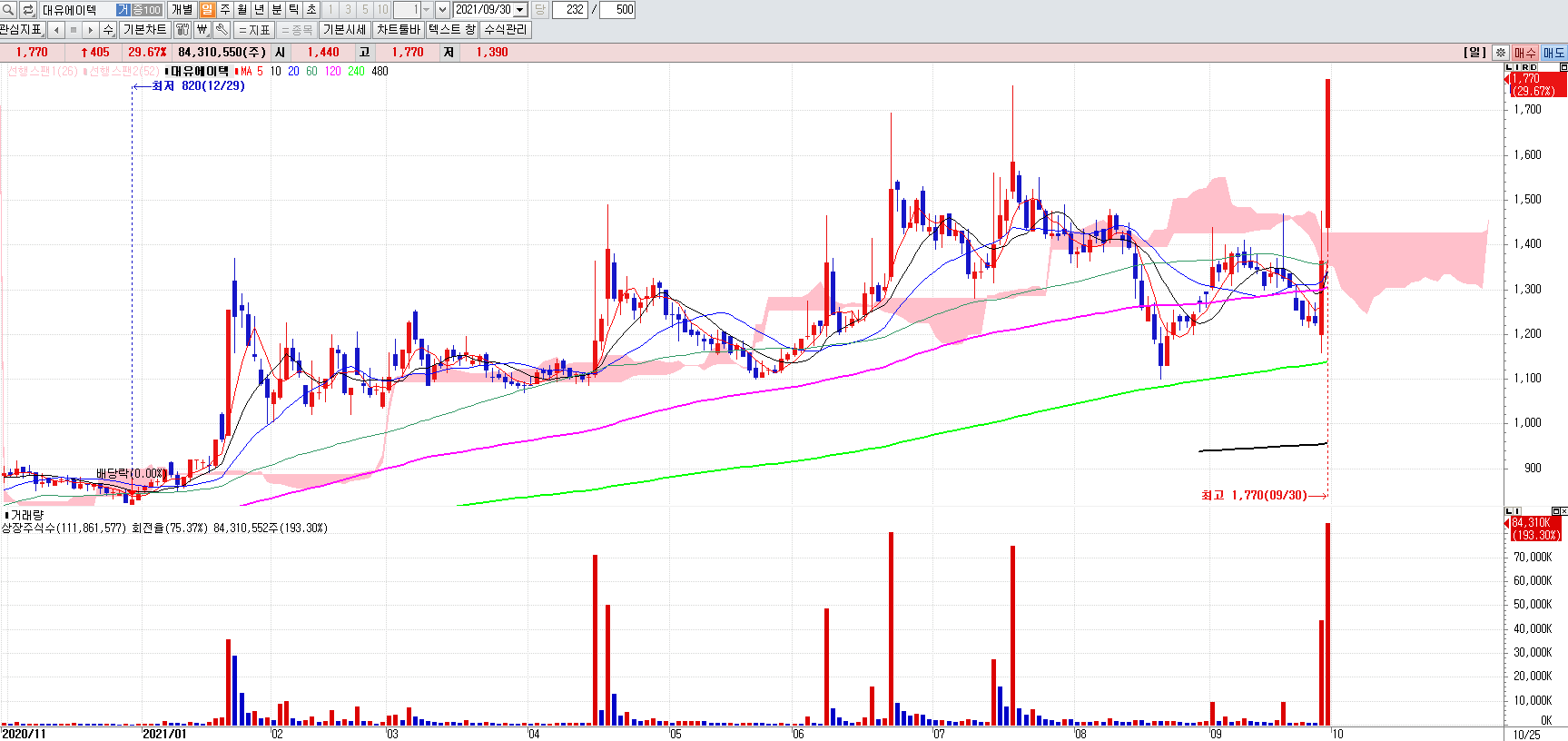Select the 5 interval preset button

[x=365, y=9]
